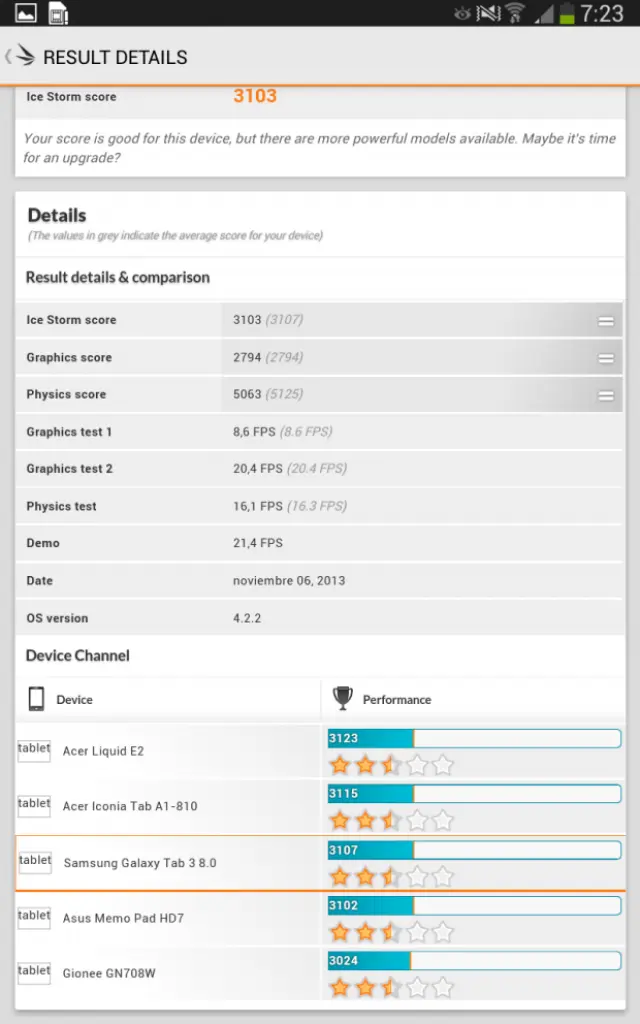Tap the gallery picture icon in status bar

click(26, 13)
